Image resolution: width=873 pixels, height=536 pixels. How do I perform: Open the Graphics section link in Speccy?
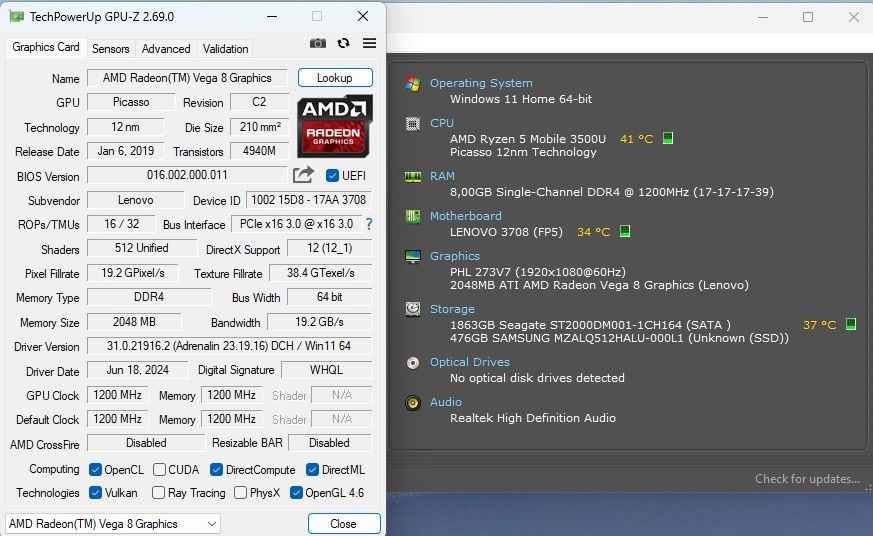454,256
